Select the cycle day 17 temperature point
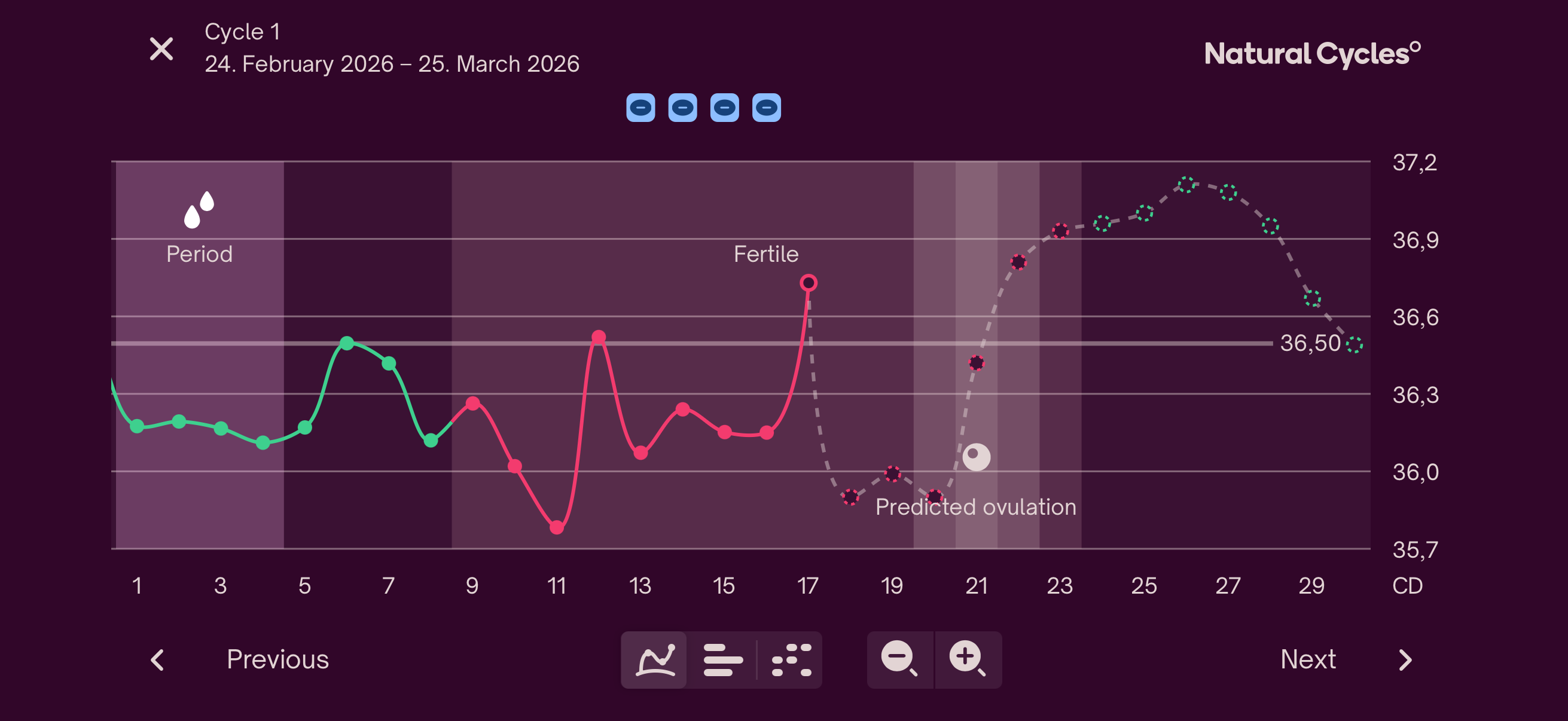The height and width of the screenshot is (721, 1568). pos(809,283)
